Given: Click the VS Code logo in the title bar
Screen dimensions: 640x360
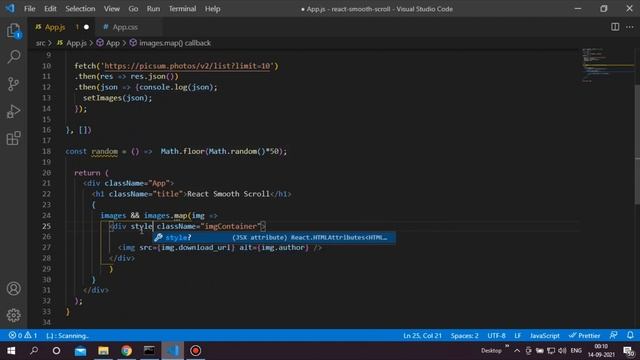Looking at the screenshot, I should coord(10,8).
